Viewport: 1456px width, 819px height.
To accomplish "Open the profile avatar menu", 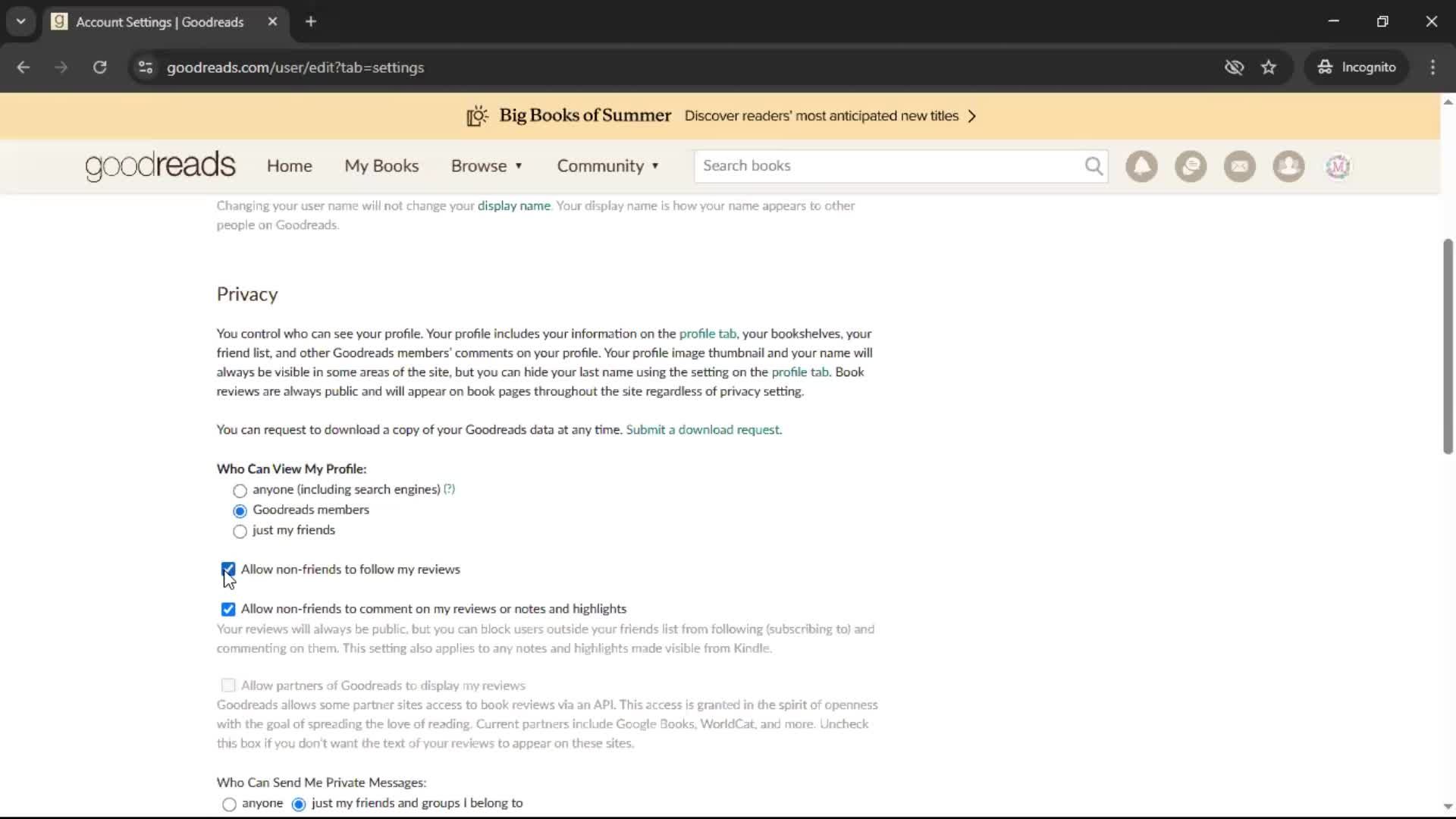I will pyautogui.click(x=1338, y=166).
